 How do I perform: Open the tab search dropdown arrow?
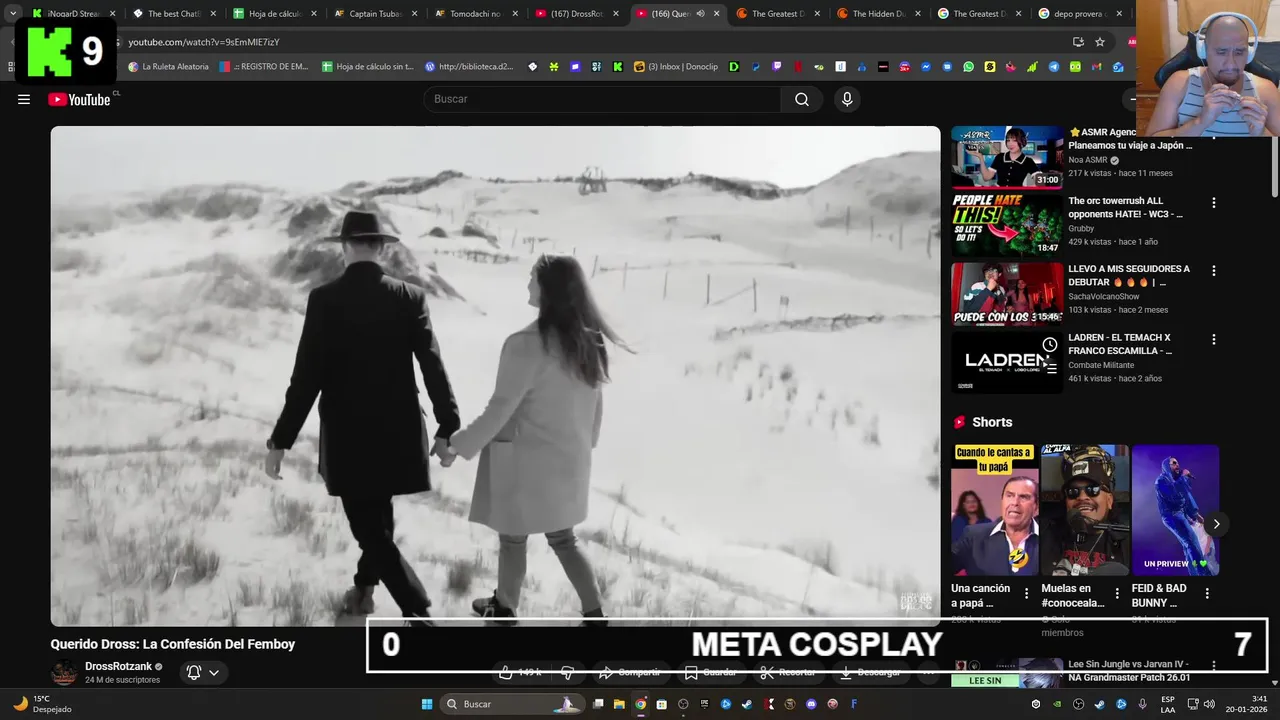pos(13,14)
